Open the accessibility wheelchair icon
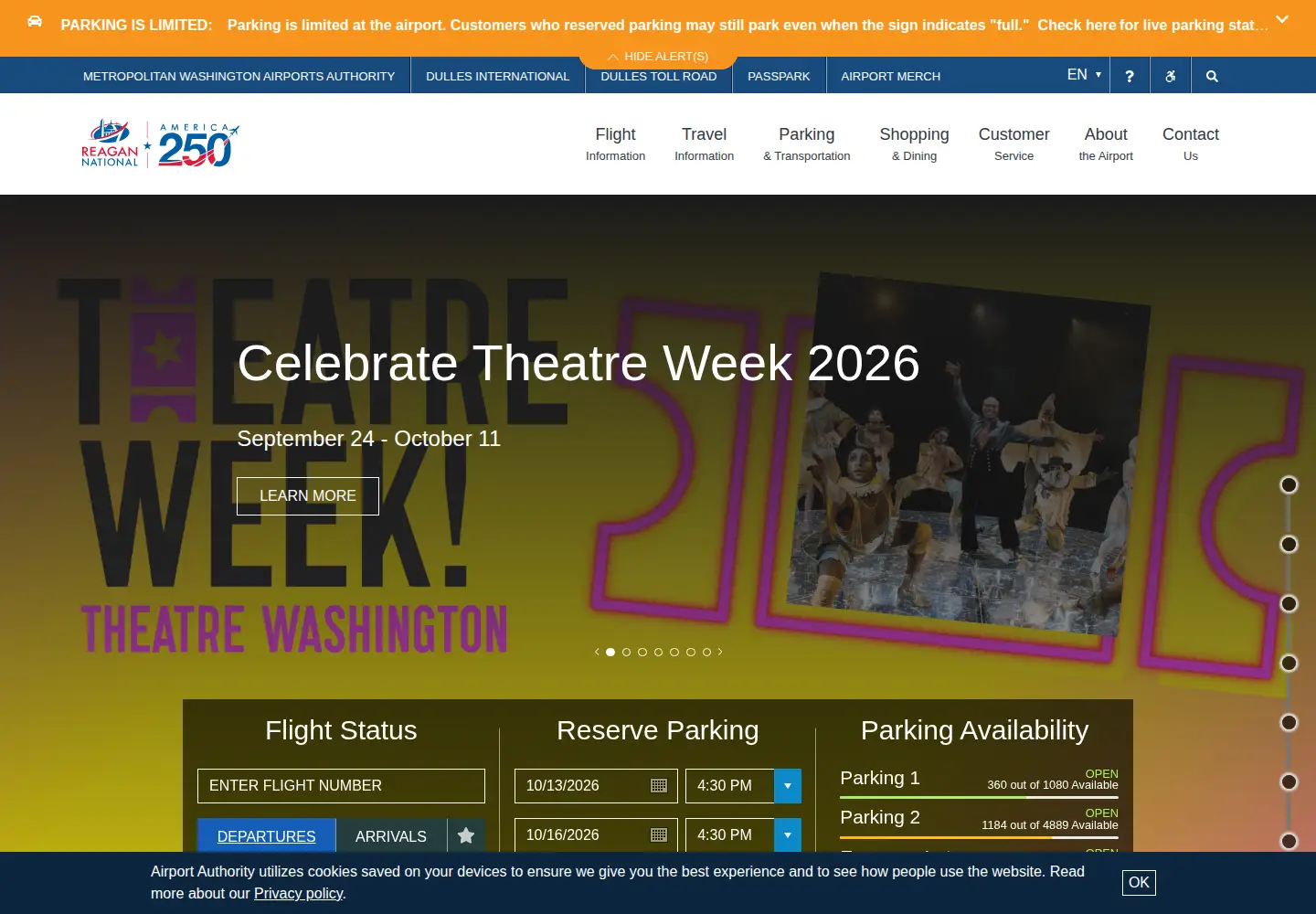Viewport: 1316px width, 914px height. 1171,77
